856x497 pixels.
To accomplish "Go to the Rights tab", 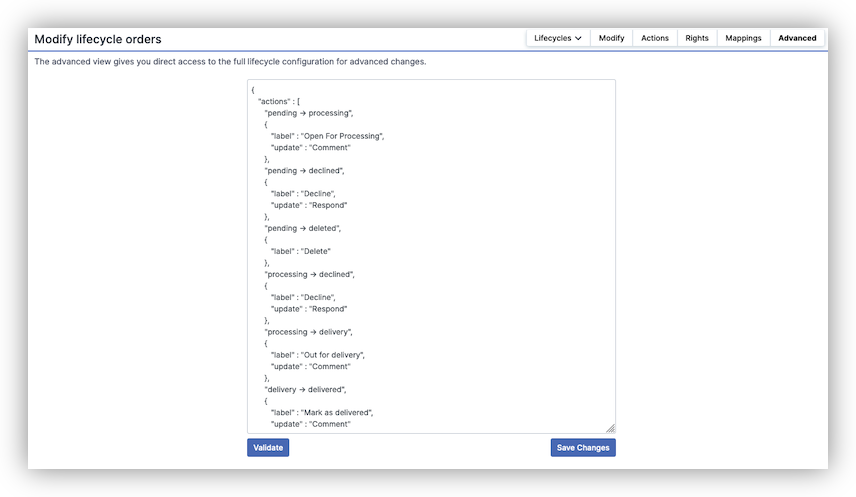I will (x=697, y=38).
